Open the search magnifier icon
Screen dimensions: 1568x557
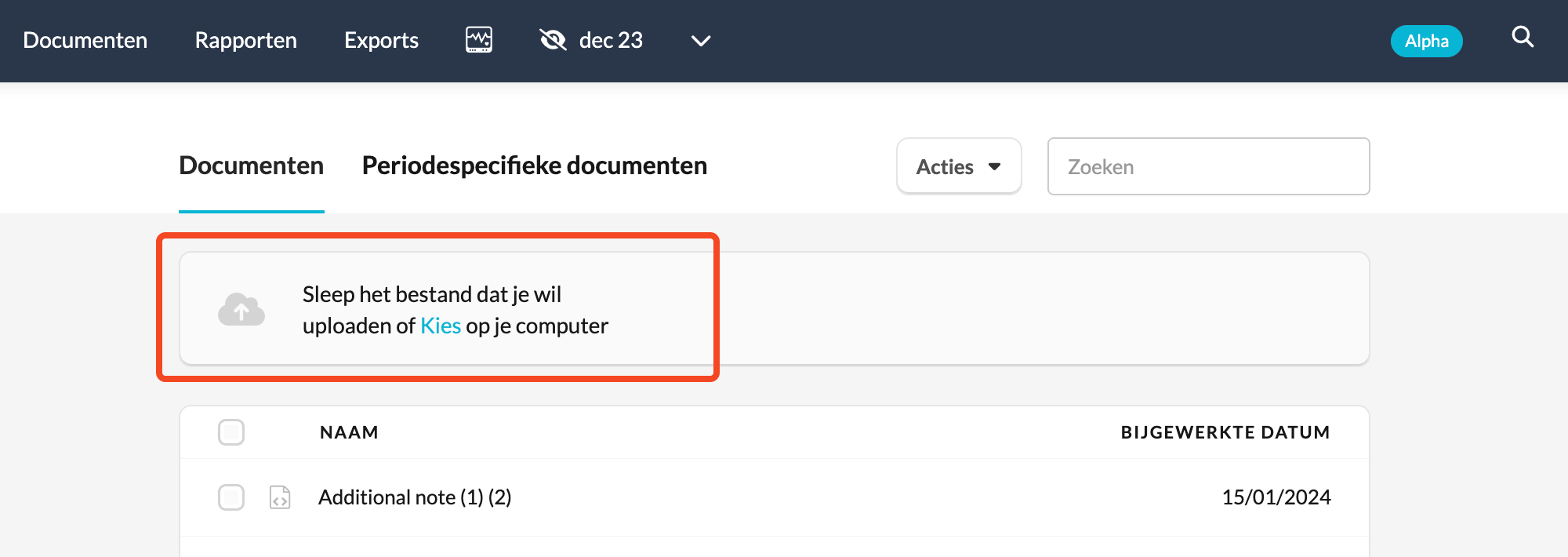tap(1523, 37)
